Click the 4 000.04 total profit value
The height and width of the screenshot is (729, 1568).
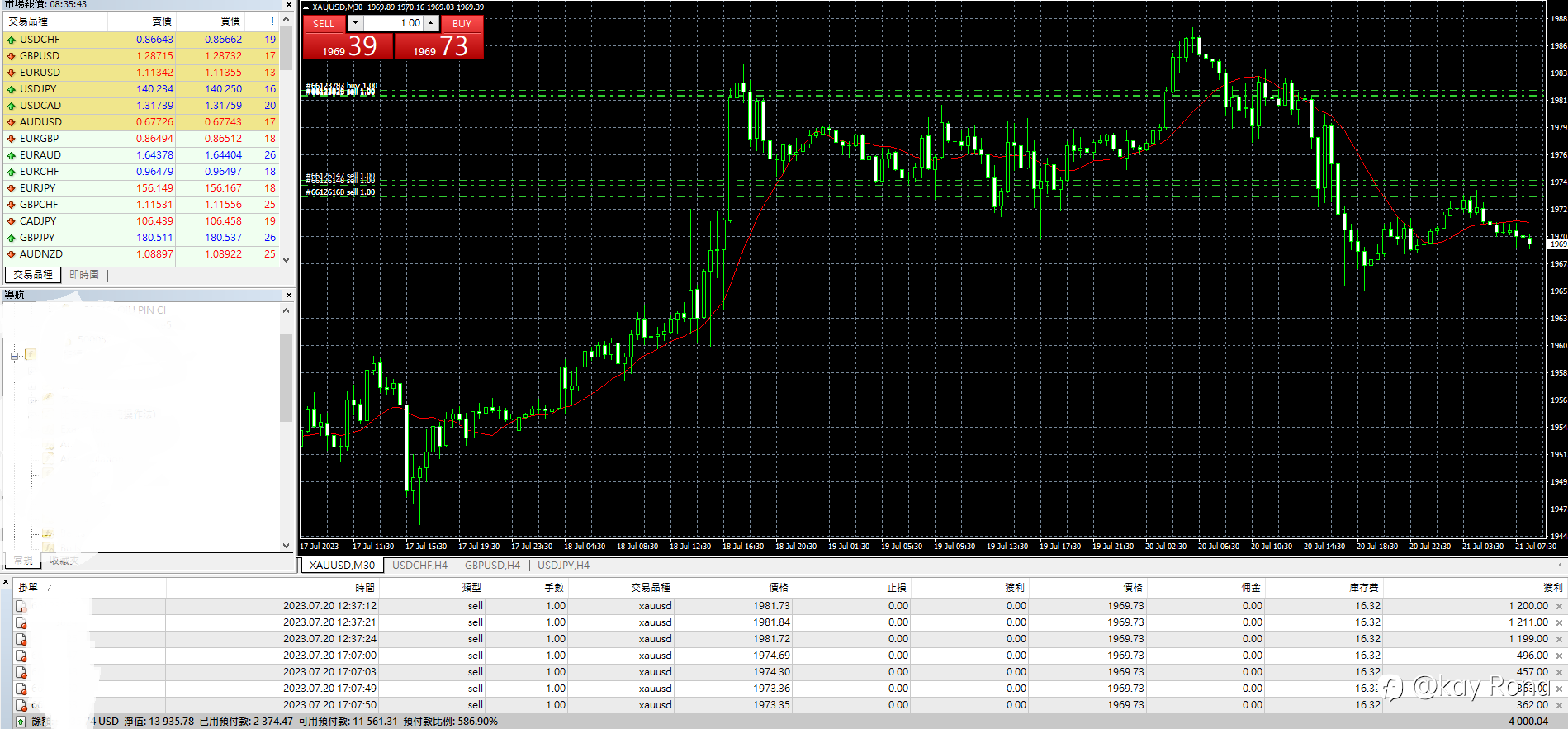(1528, 722)
